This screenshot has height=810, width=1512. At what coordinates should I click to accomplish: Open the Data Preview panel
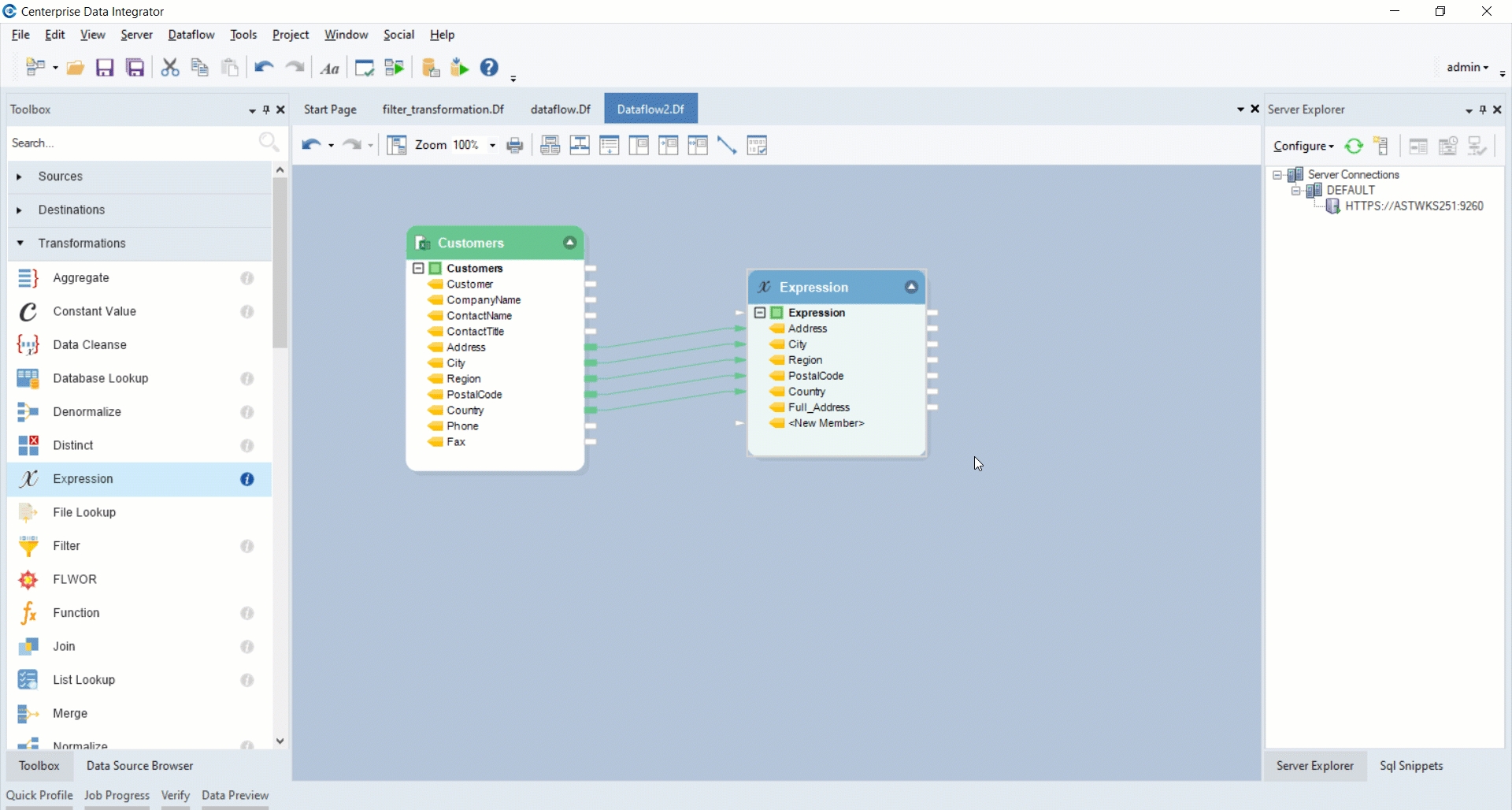235,796
